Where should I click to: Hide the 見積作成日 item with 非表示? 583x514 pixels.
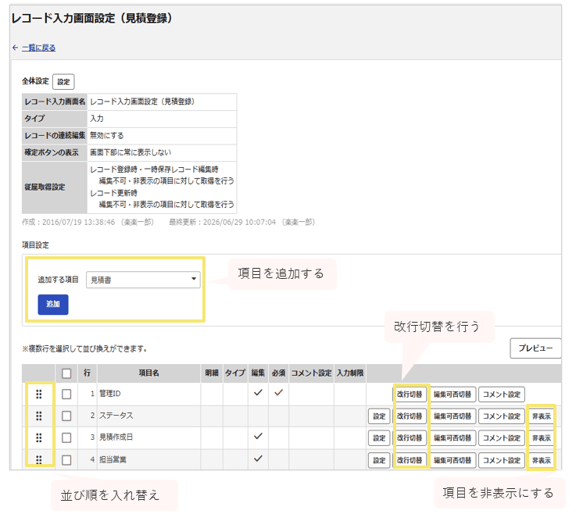point(541,438)
